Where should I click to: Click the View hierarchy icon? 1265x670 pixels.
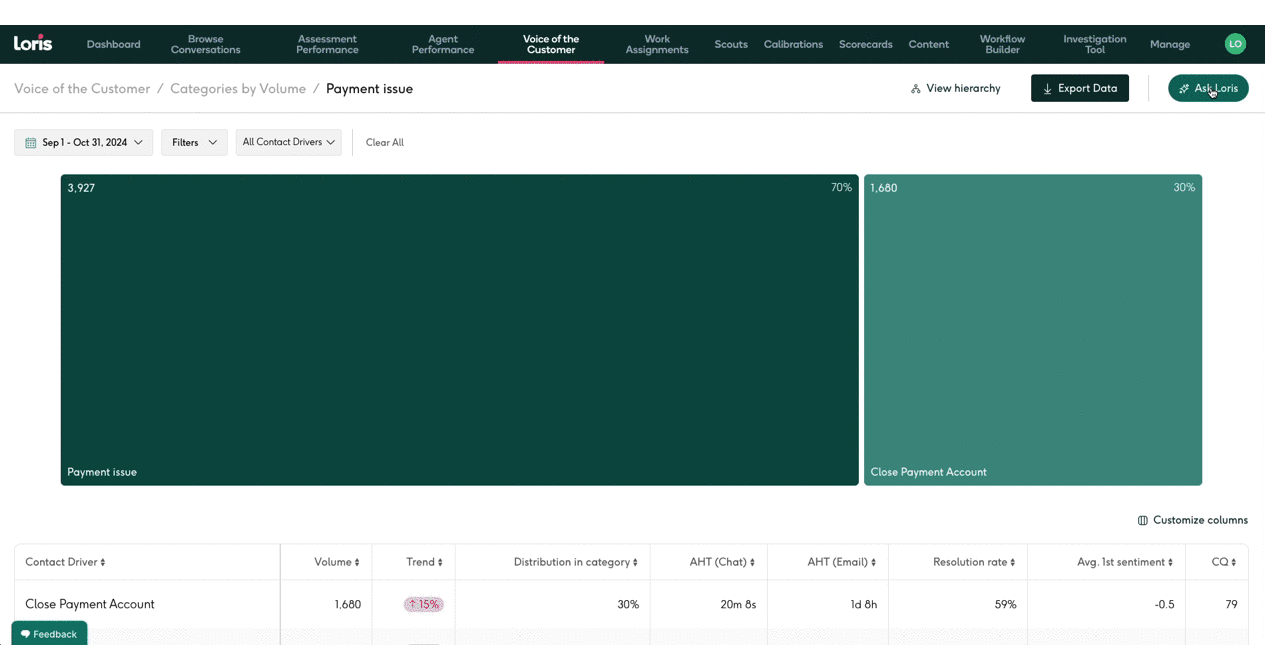pos(915,89)
